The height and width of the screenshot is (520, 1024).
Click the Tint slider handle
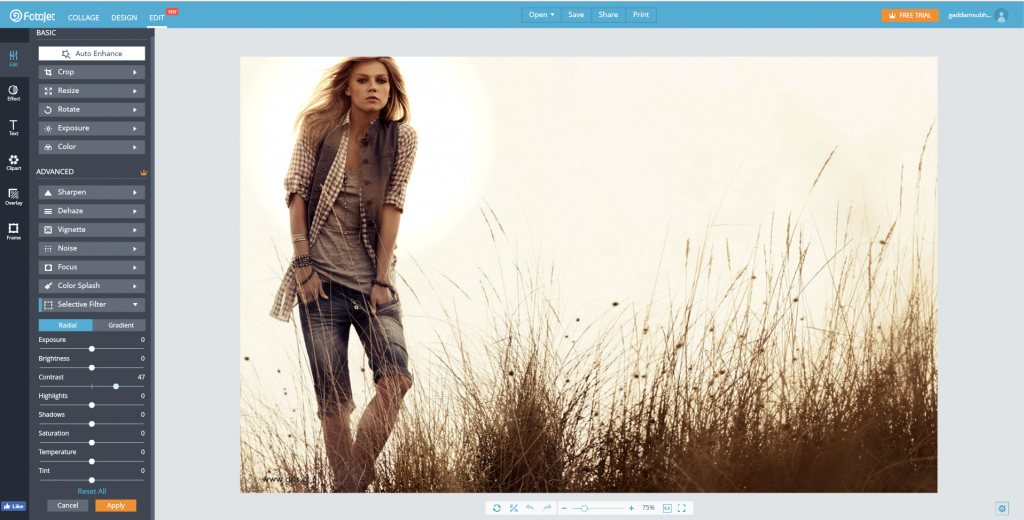(91, 480)
